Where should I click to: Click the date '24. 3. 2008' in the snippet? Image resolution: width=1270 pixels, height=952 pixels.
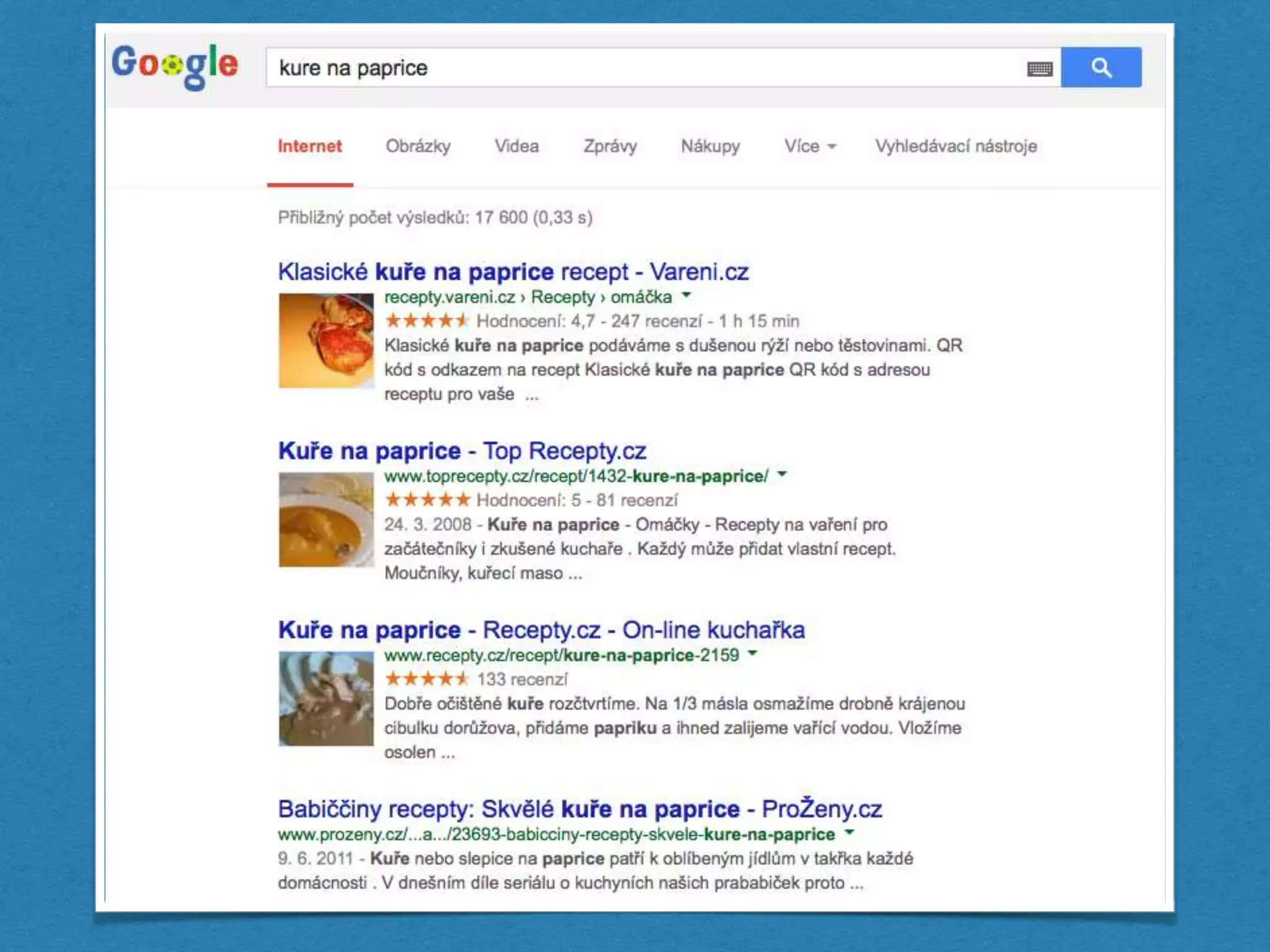(x=428, y=524)
